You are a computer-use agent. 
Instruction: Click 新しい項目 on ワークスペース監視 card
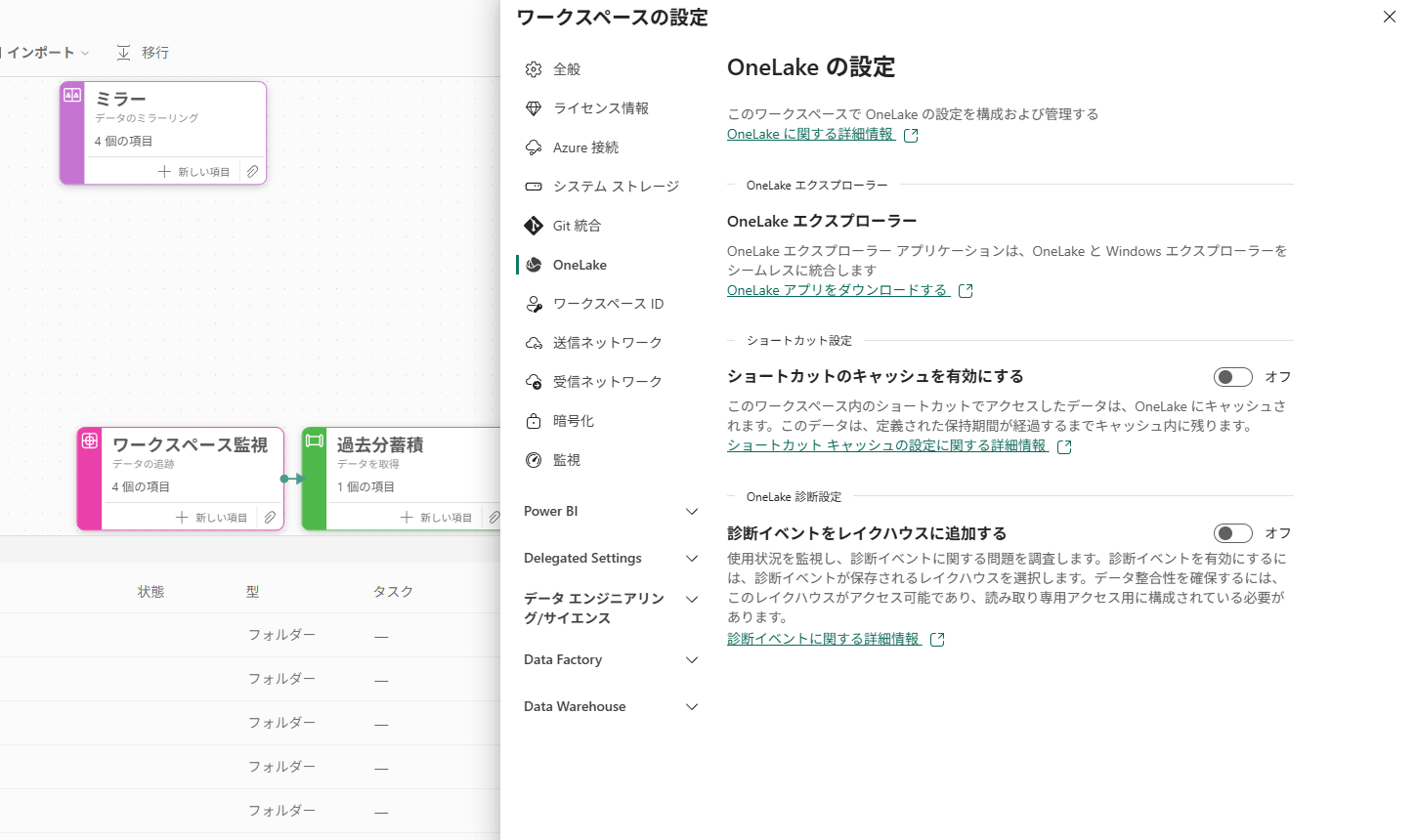coord(211,517)
